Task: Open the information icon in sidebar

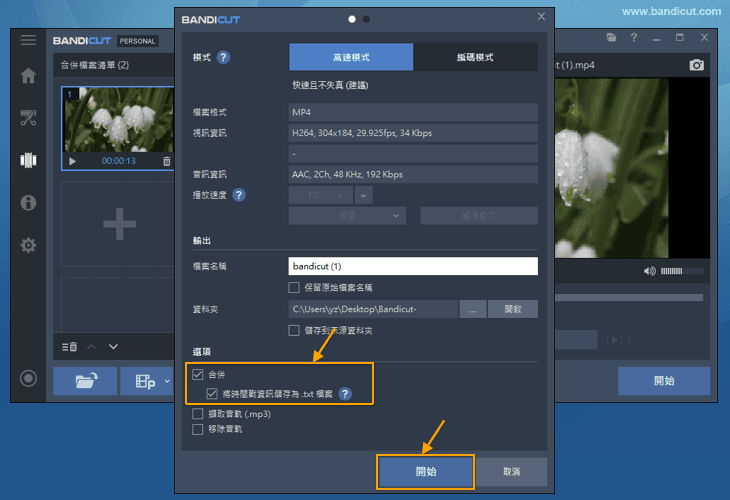Action: (x=28, y=203)
